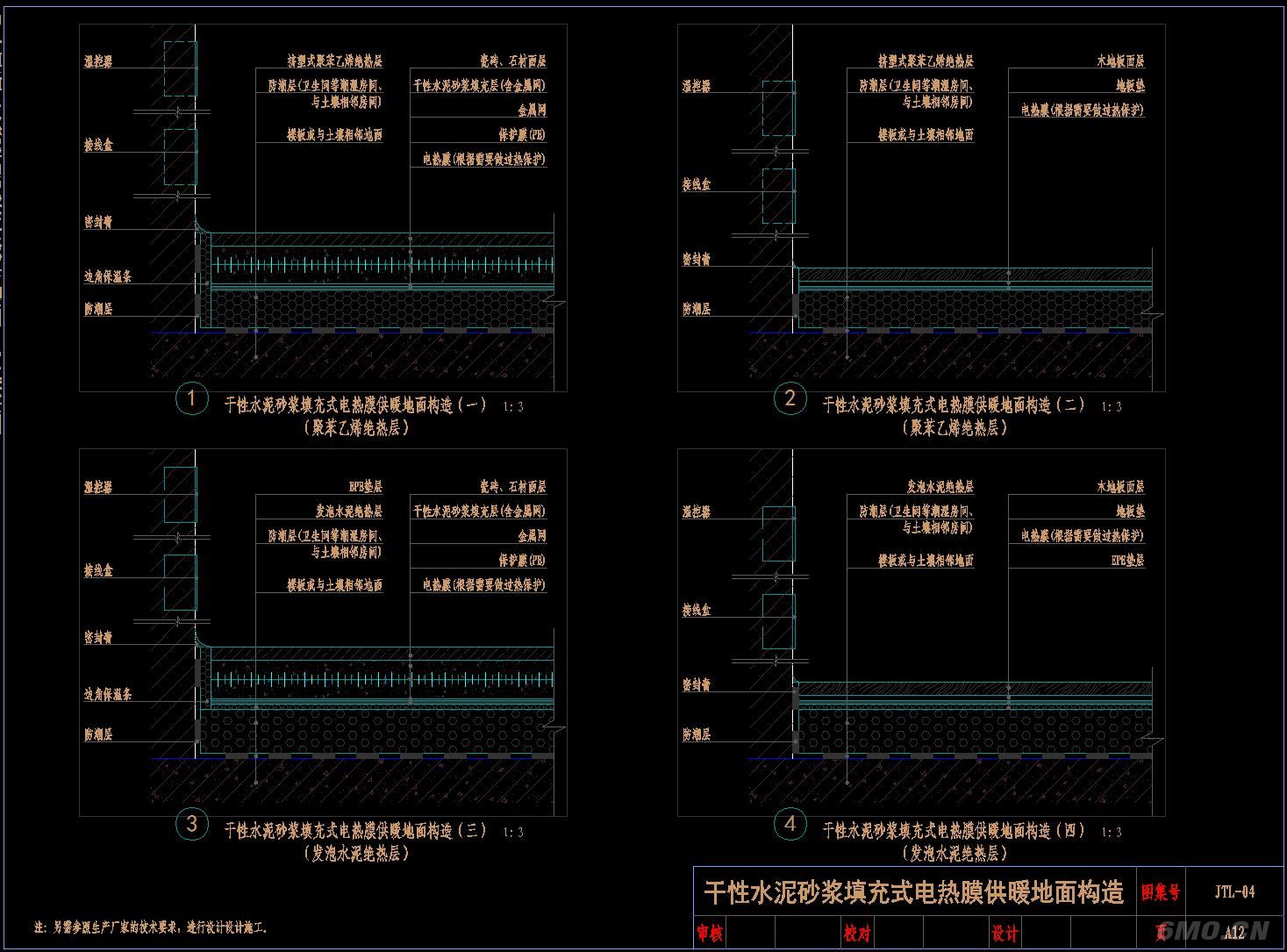Select the detail 3 title ending in (三)
The image size is (1287, 952).
pyautogui.click(x=355, y=830)
